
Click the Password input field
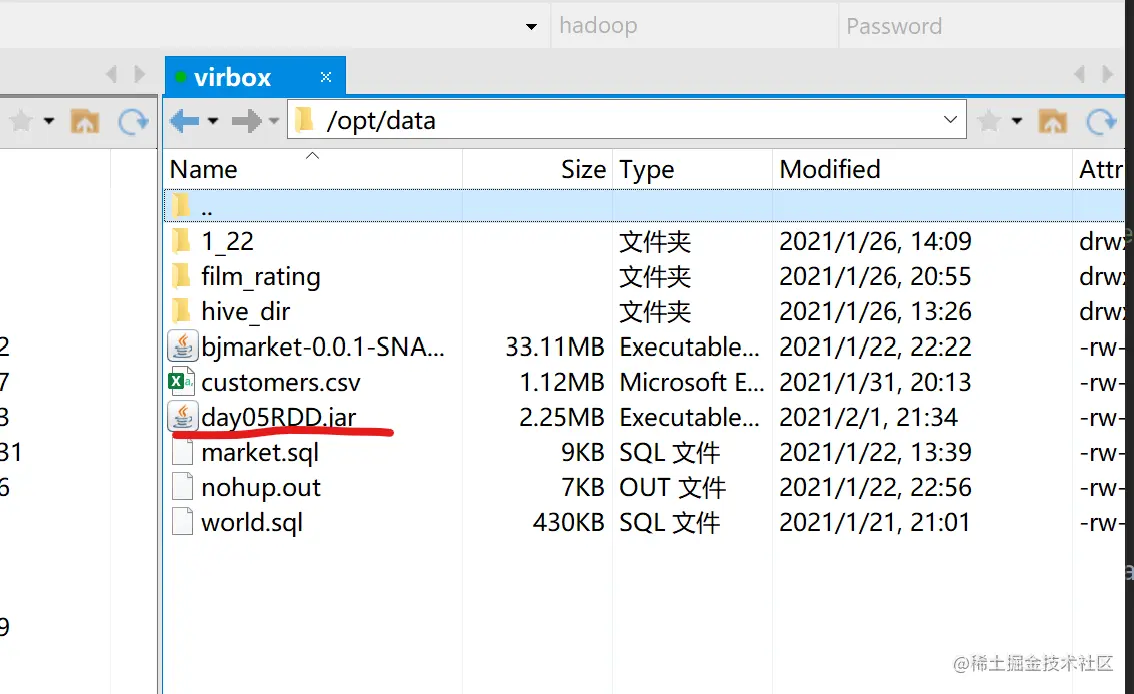click(985, 26)
